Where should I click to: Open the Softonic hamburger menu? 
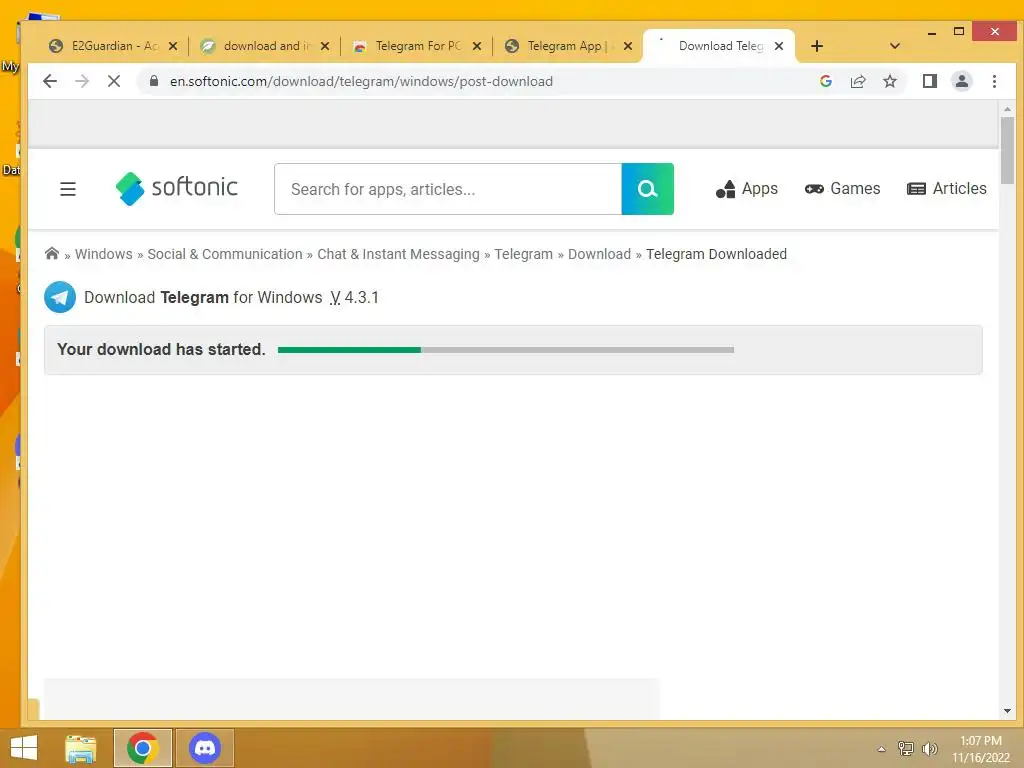[68, 189]
